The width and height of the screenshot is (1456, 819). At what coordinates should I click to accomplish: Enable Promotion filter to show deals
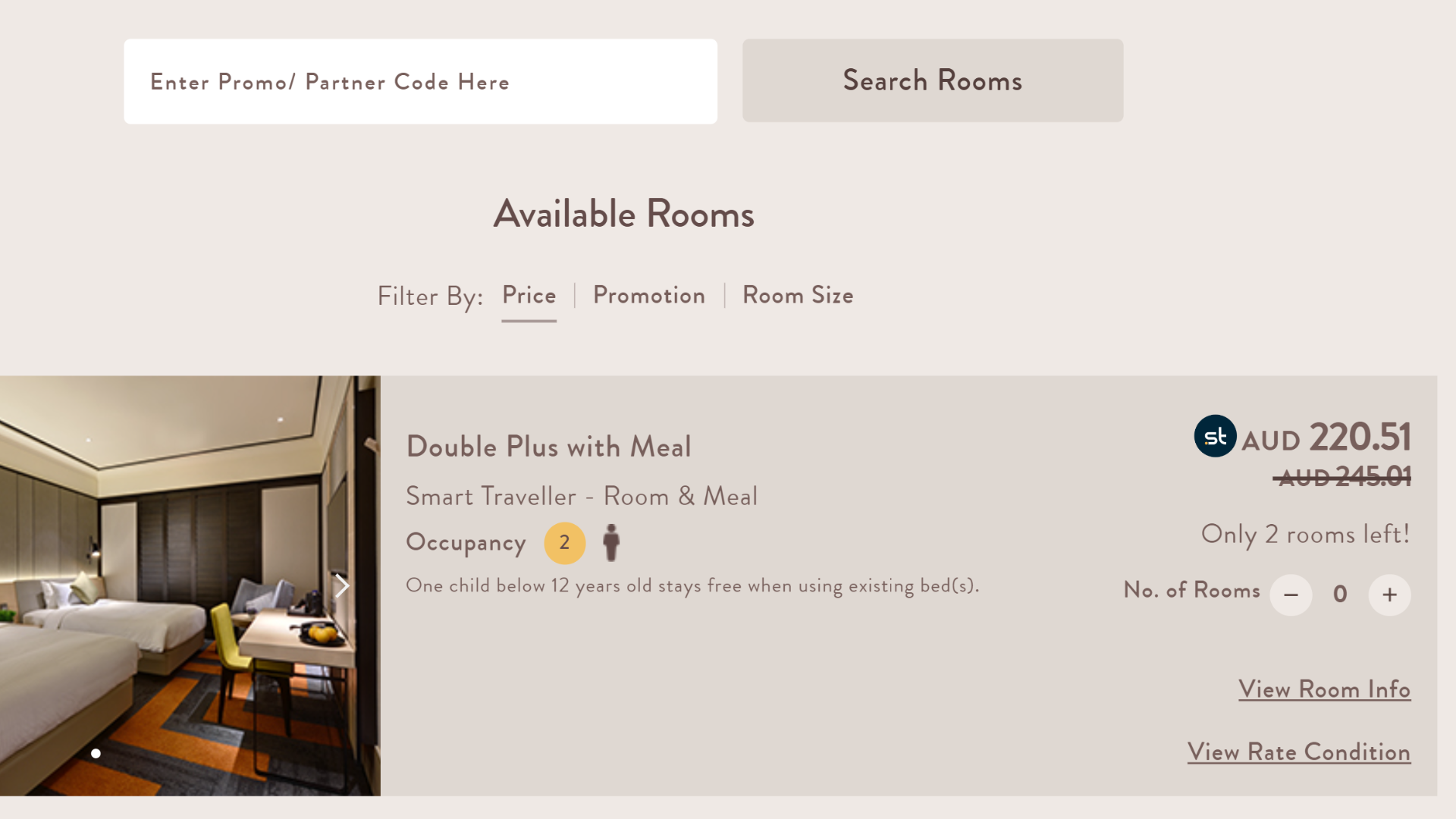click(x=648, y=296)
